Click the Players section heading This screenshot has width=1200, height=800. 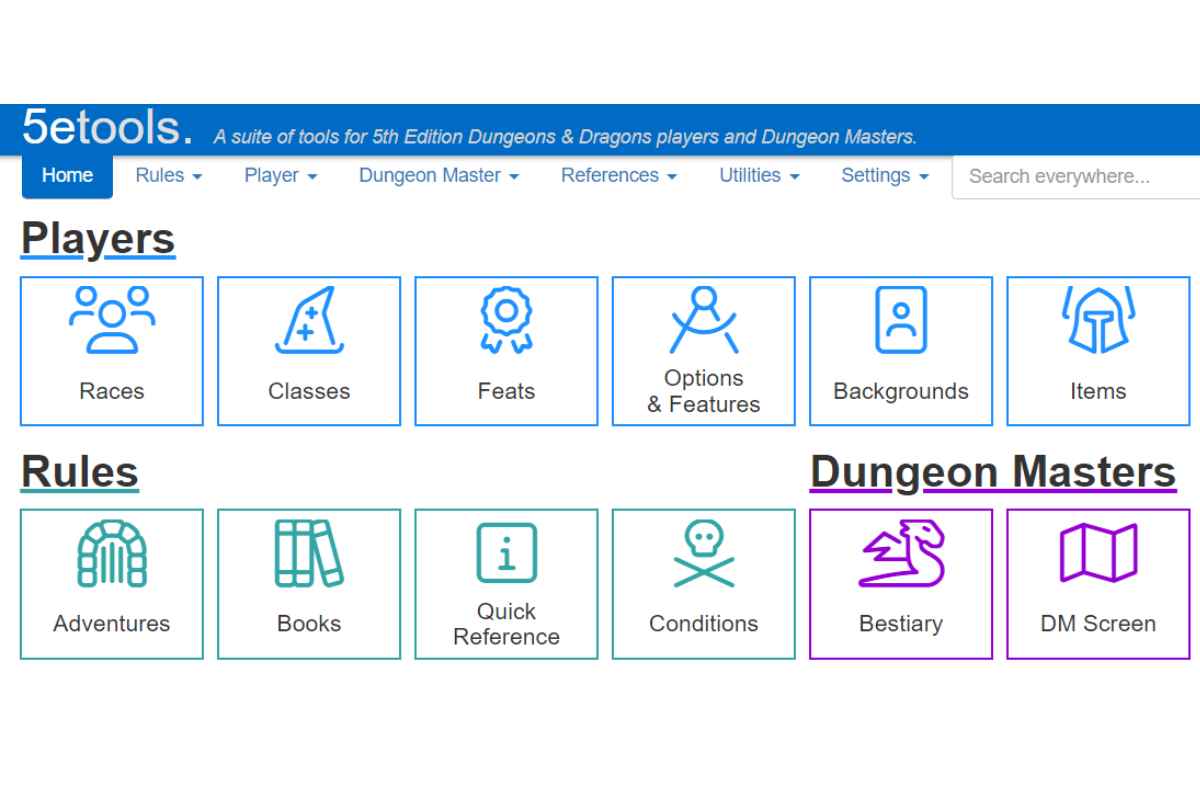98,240
